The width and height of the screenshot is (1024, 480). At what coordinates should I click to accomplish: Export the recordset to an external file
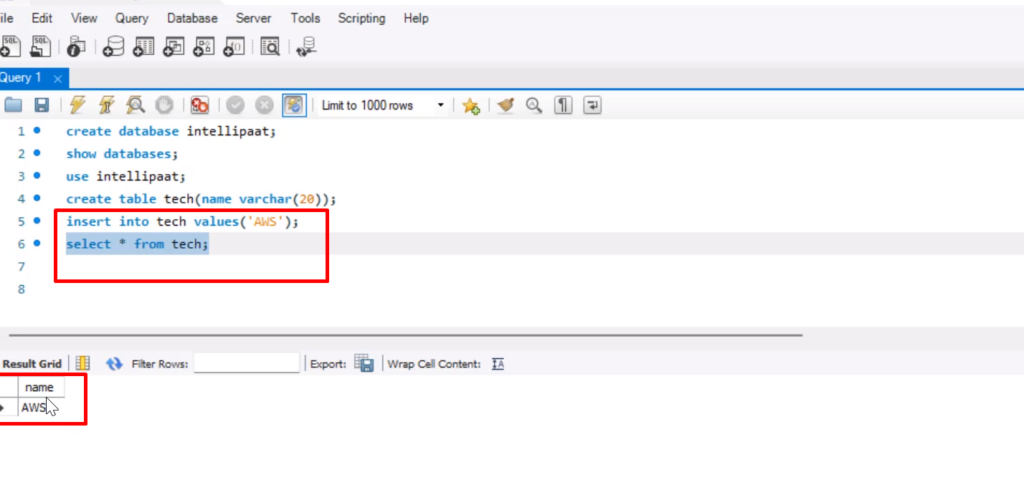pyautogui.click(x=364, y=364)
